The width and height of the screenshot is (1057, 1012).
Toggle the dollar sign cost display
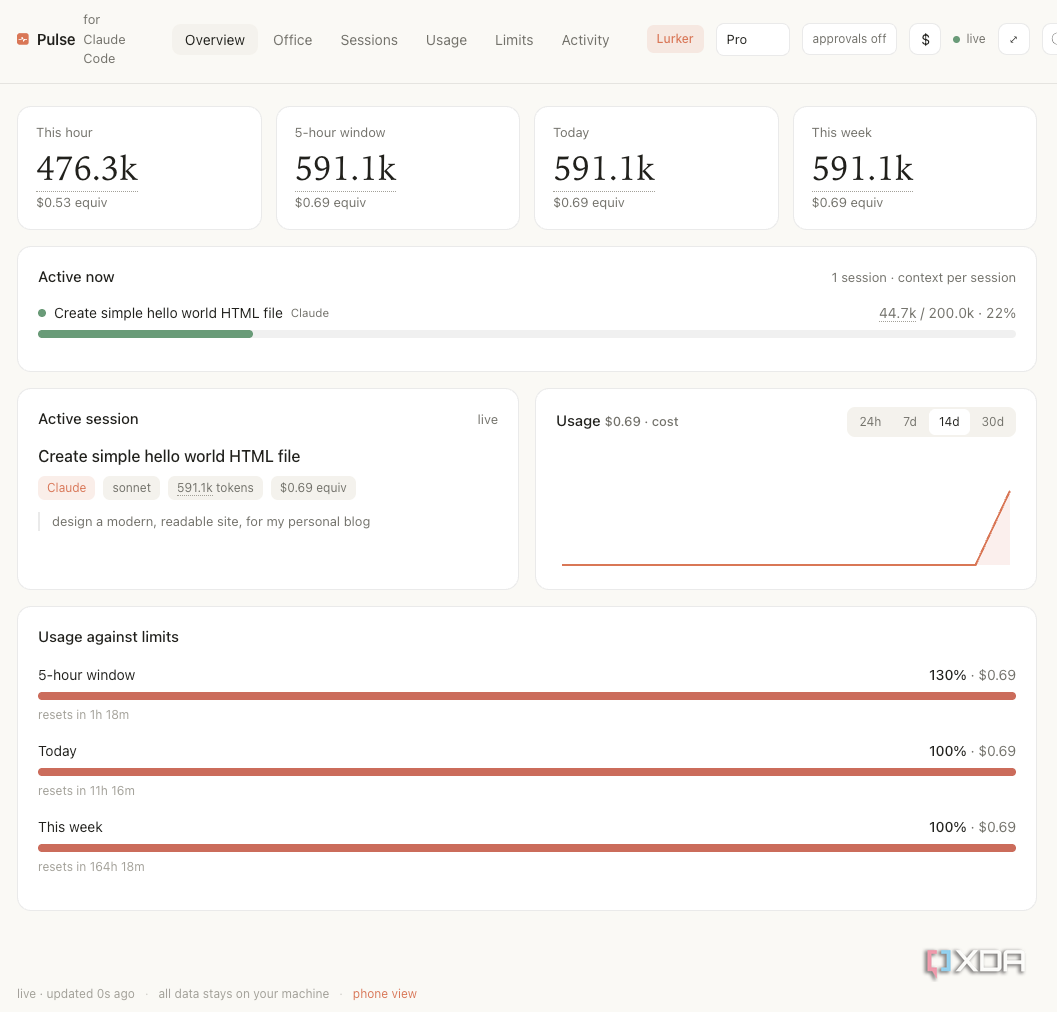925,39
